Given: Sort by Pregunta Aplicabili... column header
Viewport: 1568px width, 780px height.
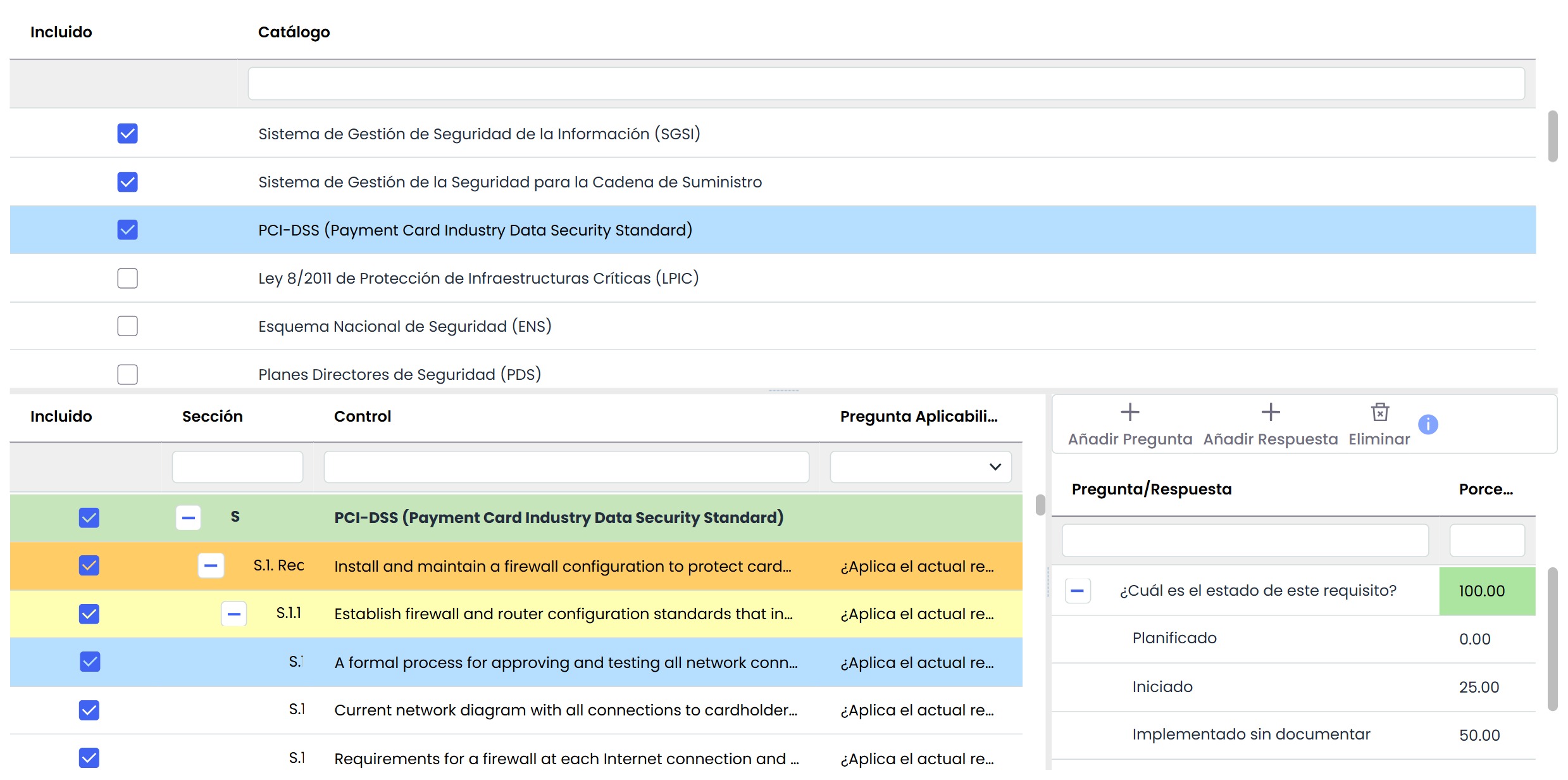Looking at the screenshot, I should [919, 416].
